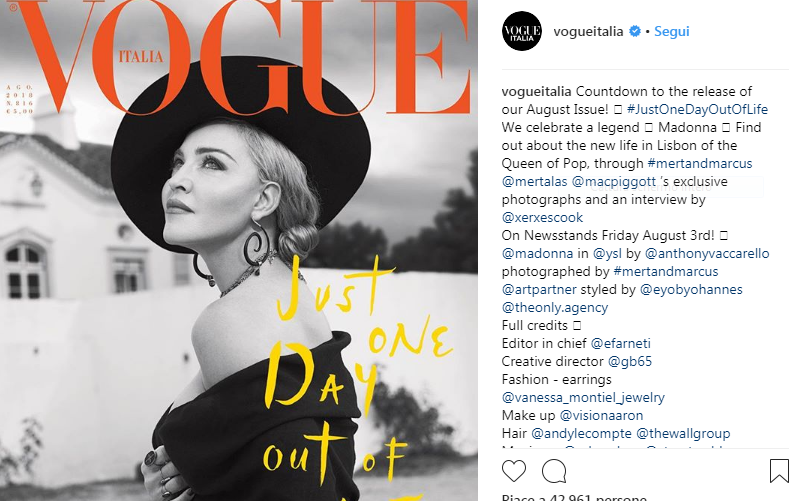This screenshot has height=501, width=796.
Task: Open @anthonyvaccarello profile link
Action: coord(707,253)
